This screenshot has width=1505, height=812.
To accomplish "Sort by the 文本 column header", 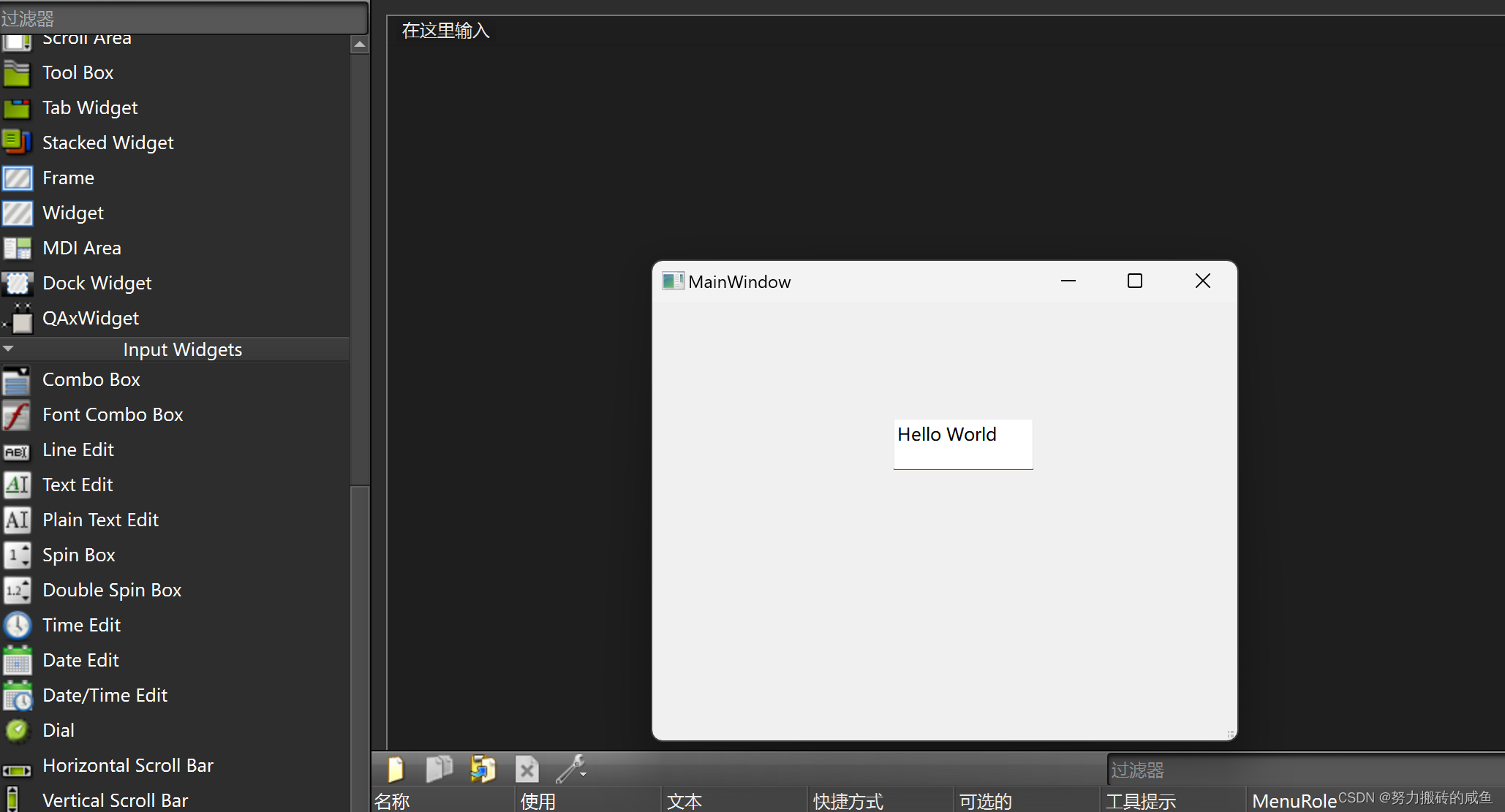I will [x=735, y=801].
